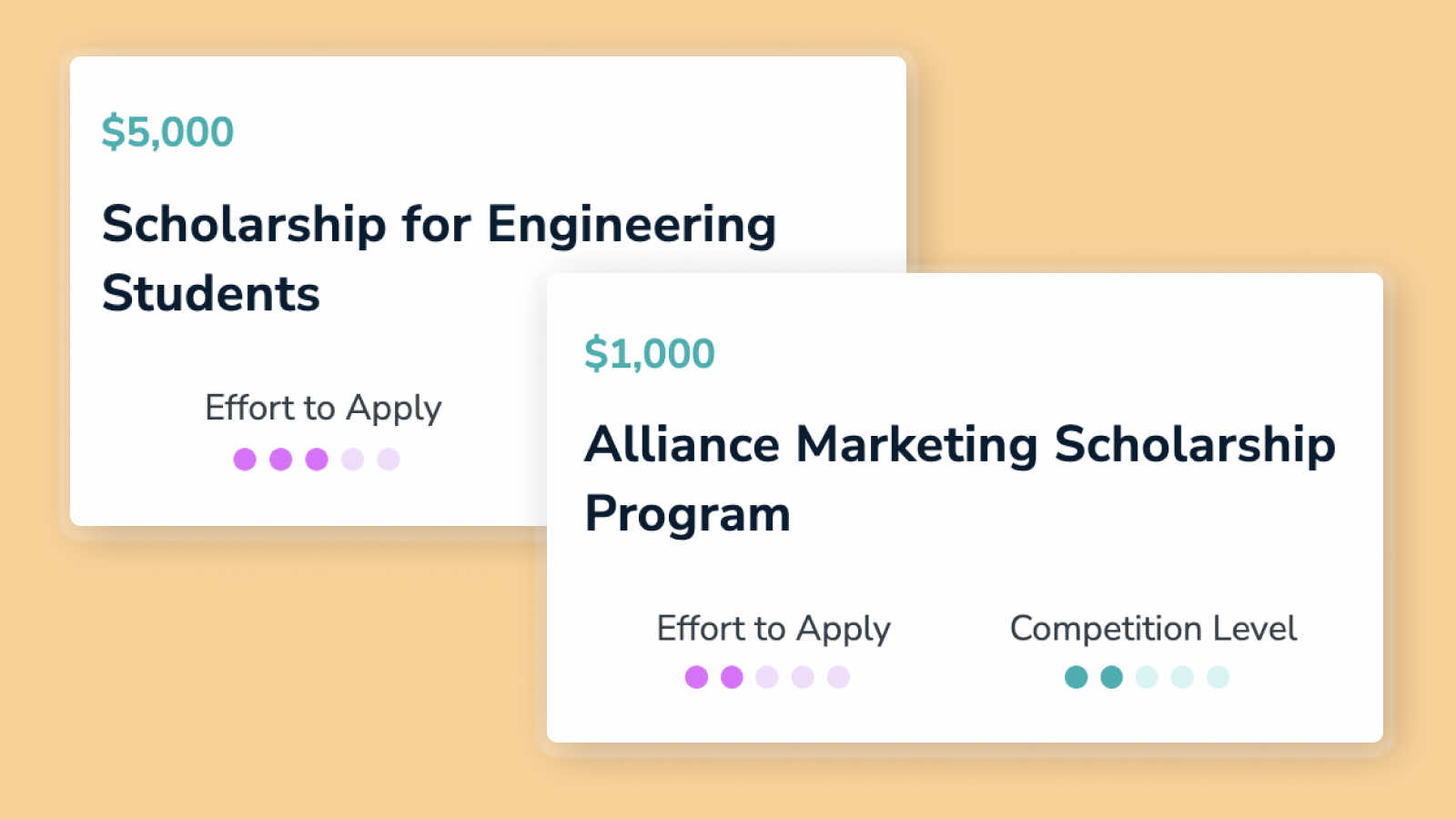
Task: Click Effort to Apply label on Engineering card
Action: [323, 408]
